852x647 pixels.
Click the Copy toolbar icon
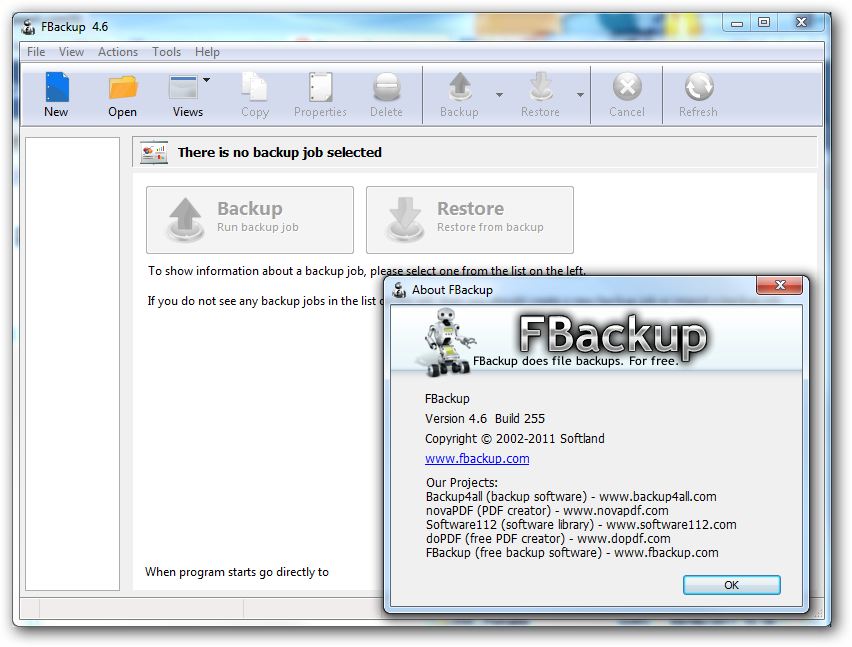[254, 87]
